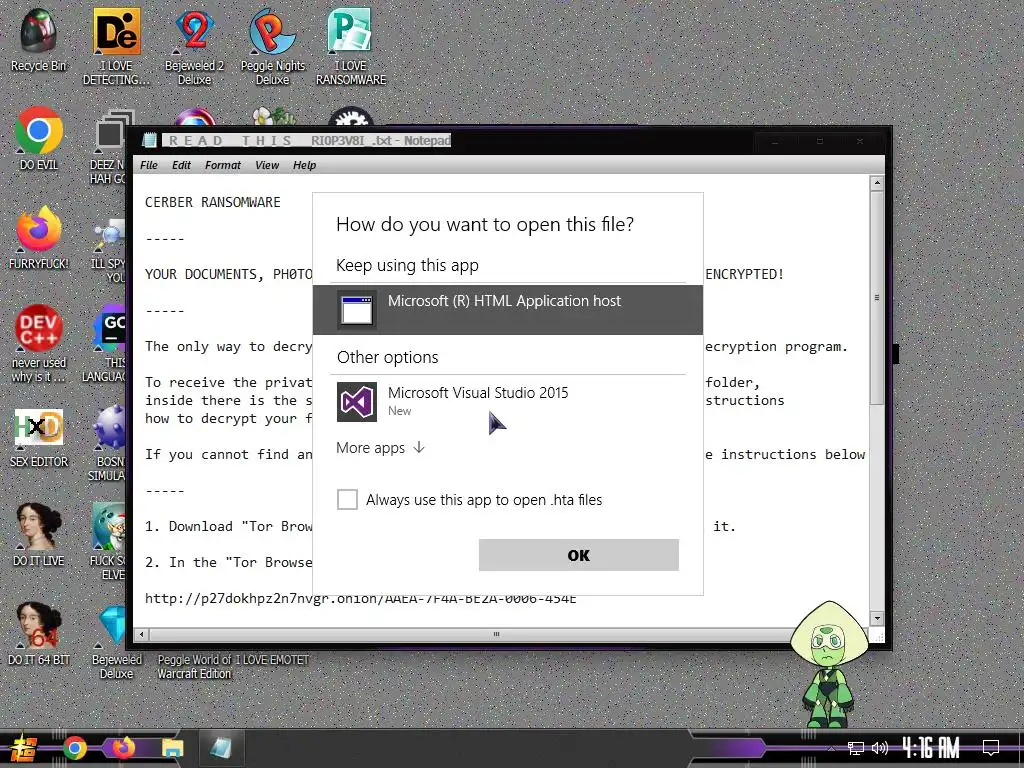Screen dimensions: 1024x768
Task: Open Chrome from the taskbar
Action: (75, 748)
